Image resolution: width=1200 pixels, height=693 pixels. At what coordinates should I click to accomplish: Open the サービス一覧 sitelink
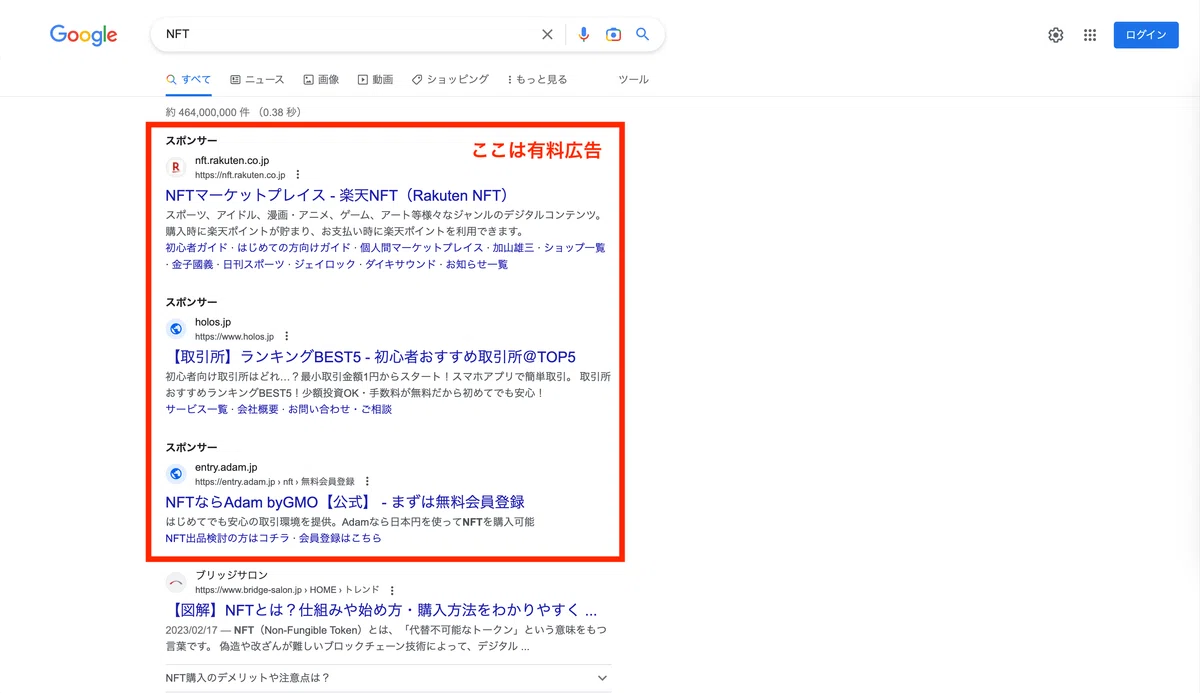pyautogui.click(x=197, y=409)
